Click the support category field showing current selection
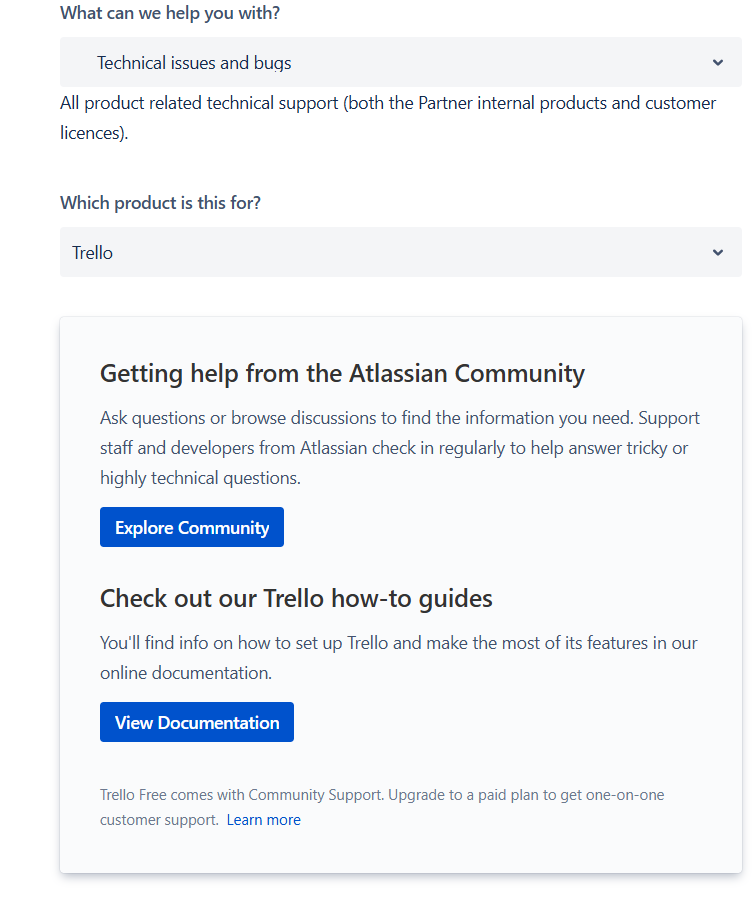This screenshot has width=754, height=918. pos(400,62)
